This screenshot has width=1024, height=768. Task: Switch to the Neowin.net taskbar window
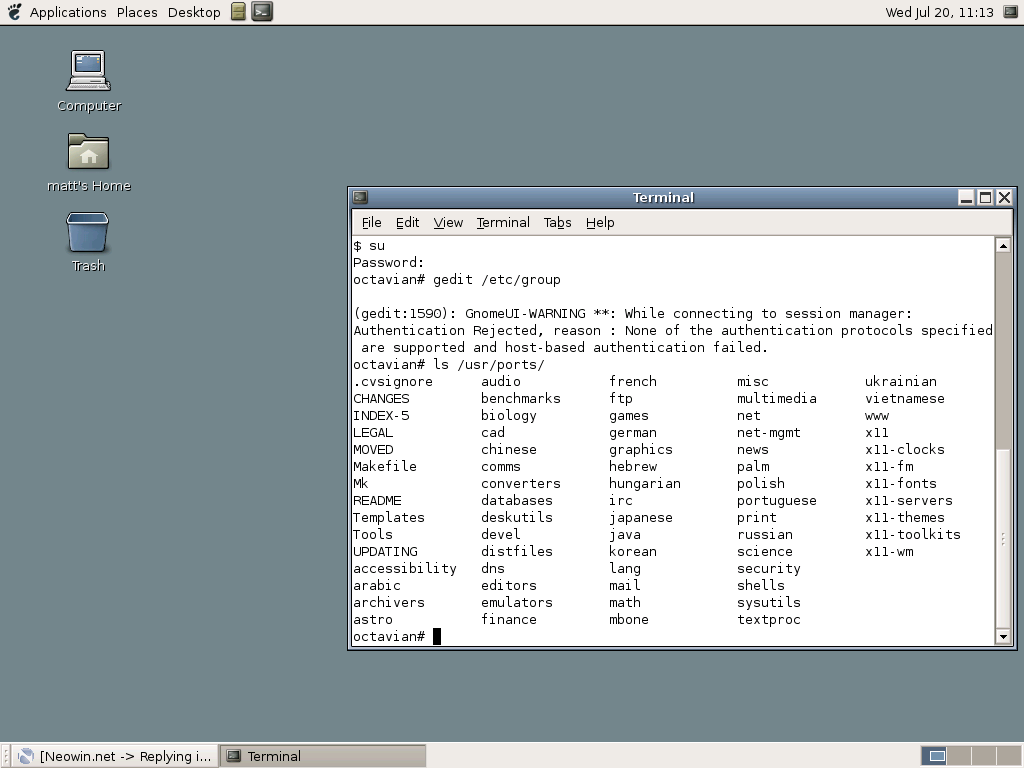point(116,756)
